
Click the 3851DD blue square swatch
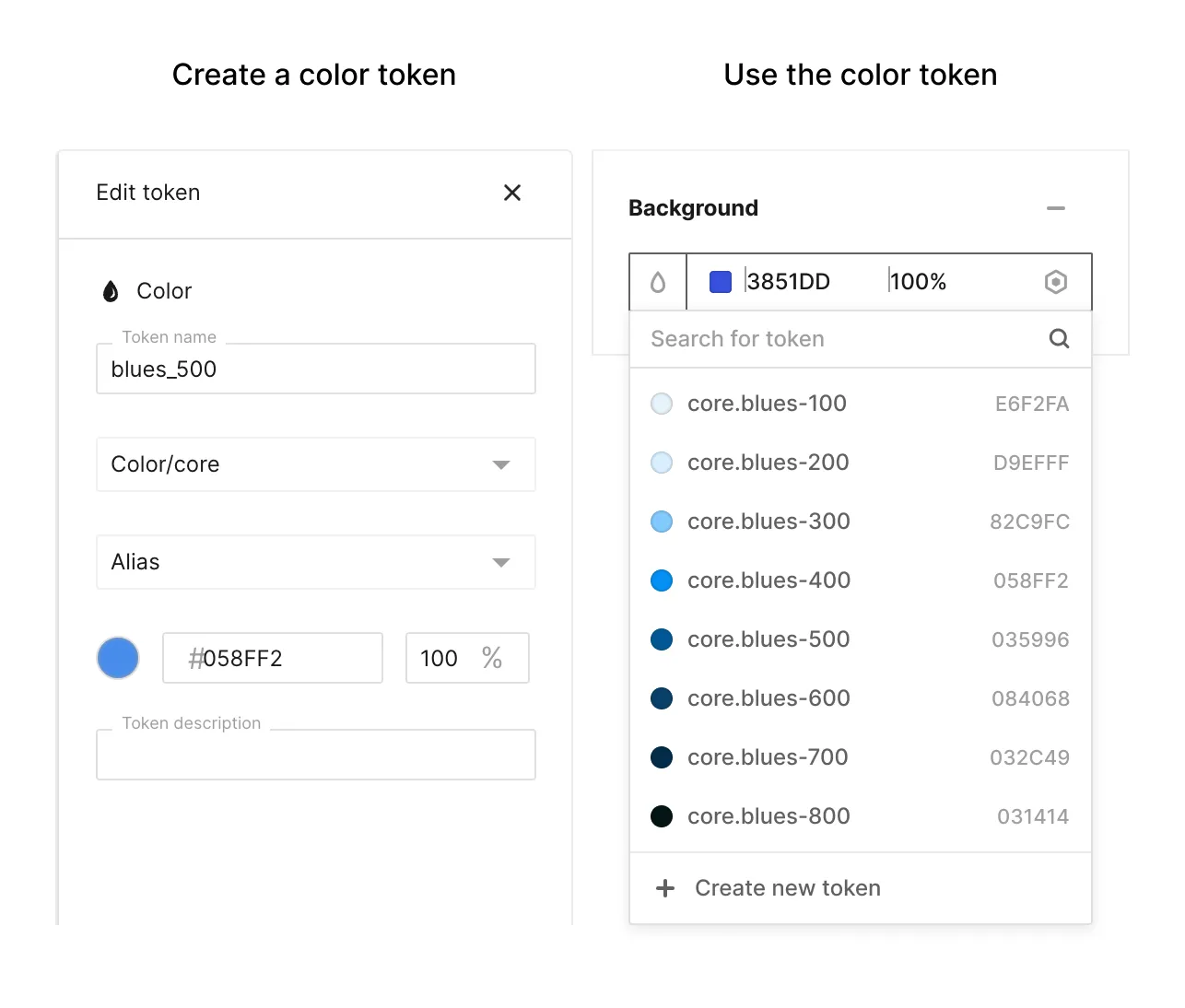click(721, 282)
